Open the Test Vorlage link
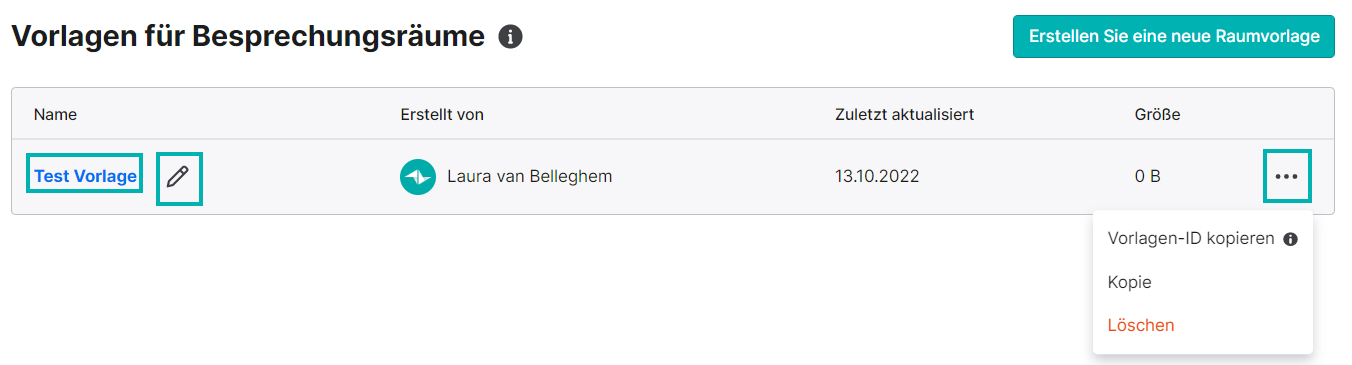 coord(85,176)
